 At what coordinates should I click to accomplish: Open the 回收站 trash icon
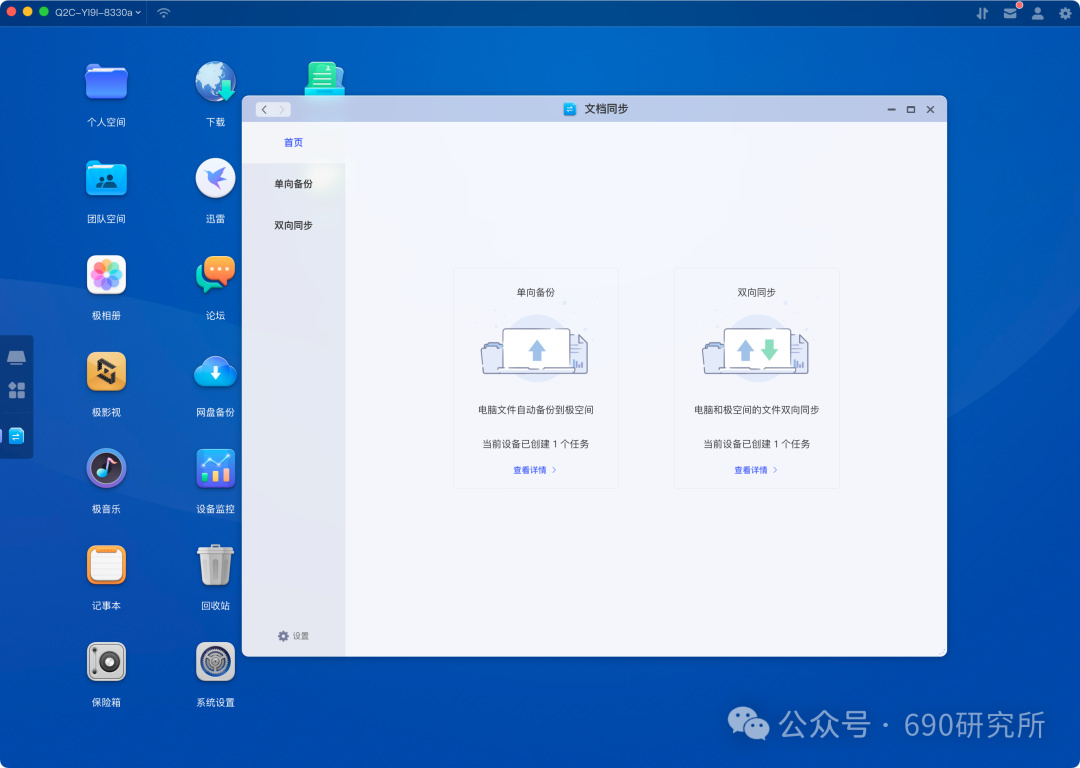(216, 565)
